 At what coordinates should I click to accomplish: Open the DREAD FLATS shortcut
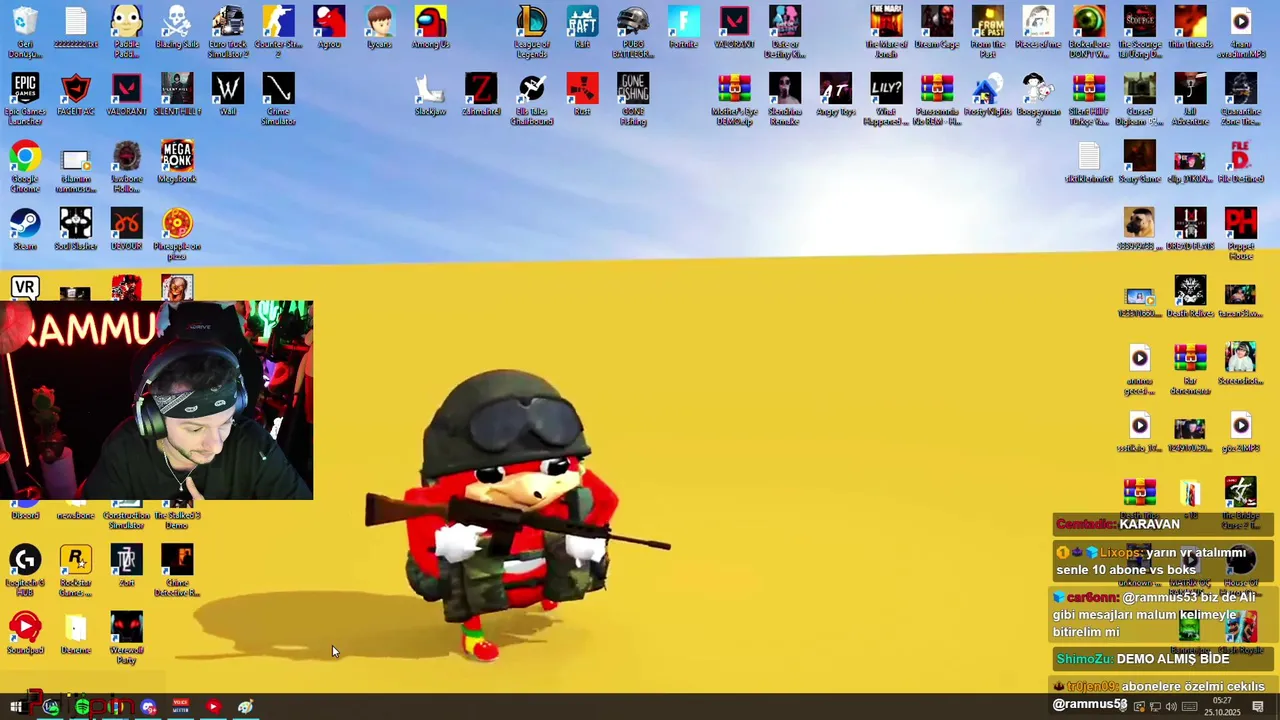point(1190,229)
